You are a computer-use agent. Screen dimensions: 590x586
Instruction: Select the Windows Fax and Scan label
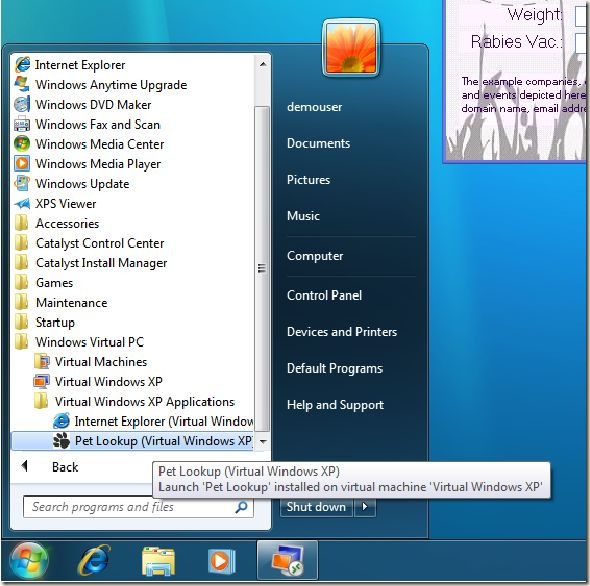click(98, 124)
